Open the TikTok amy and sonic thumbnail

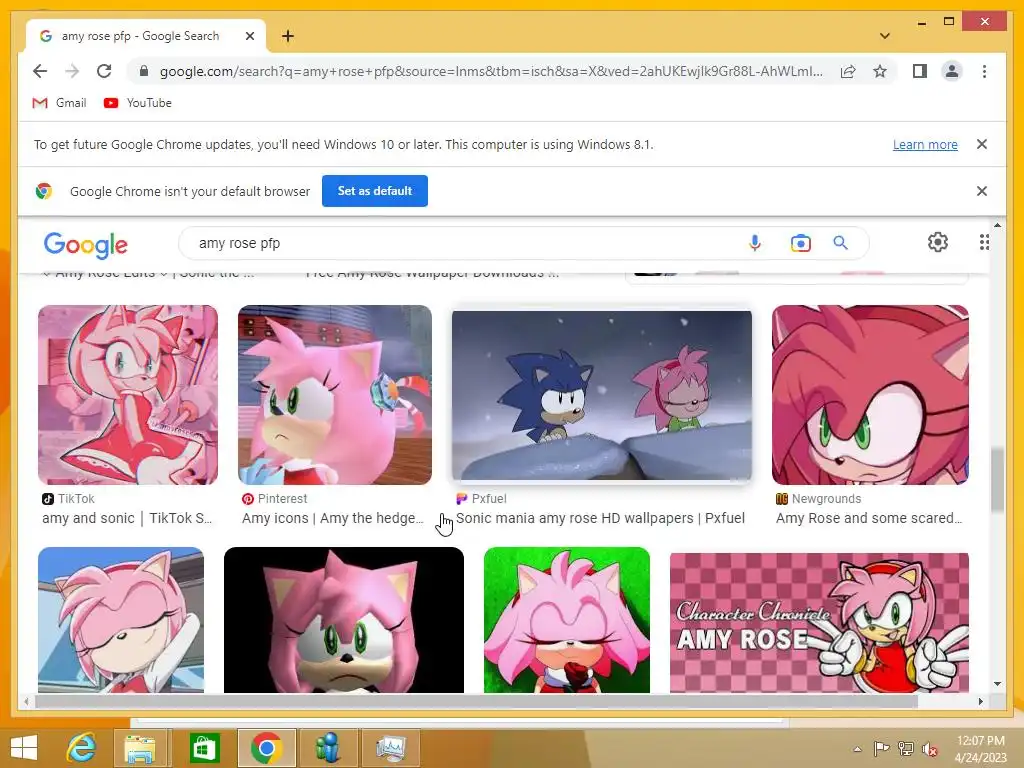point(128,394)
